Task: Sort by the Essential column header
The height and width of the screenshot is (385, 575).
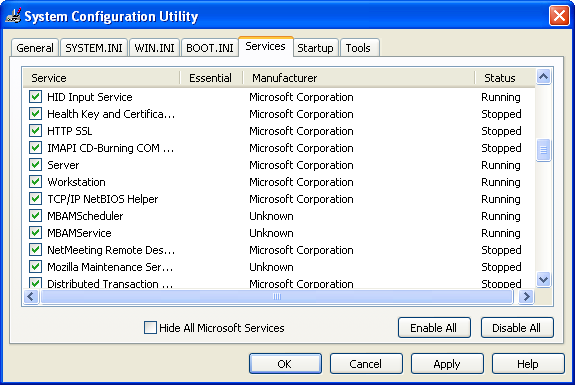Action: point(211,78)
